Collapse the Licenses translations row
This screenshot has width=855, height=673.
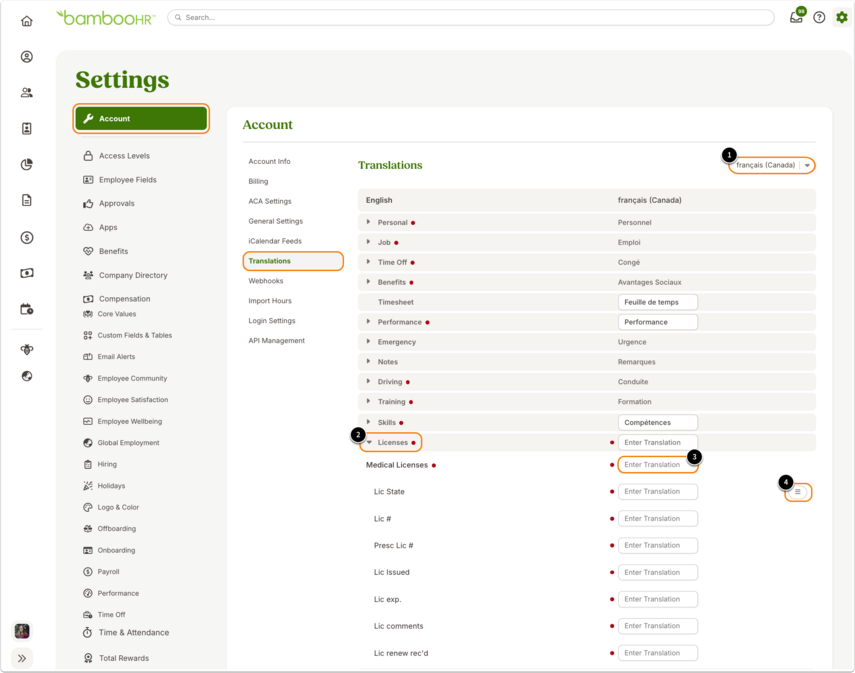[369, 442]
